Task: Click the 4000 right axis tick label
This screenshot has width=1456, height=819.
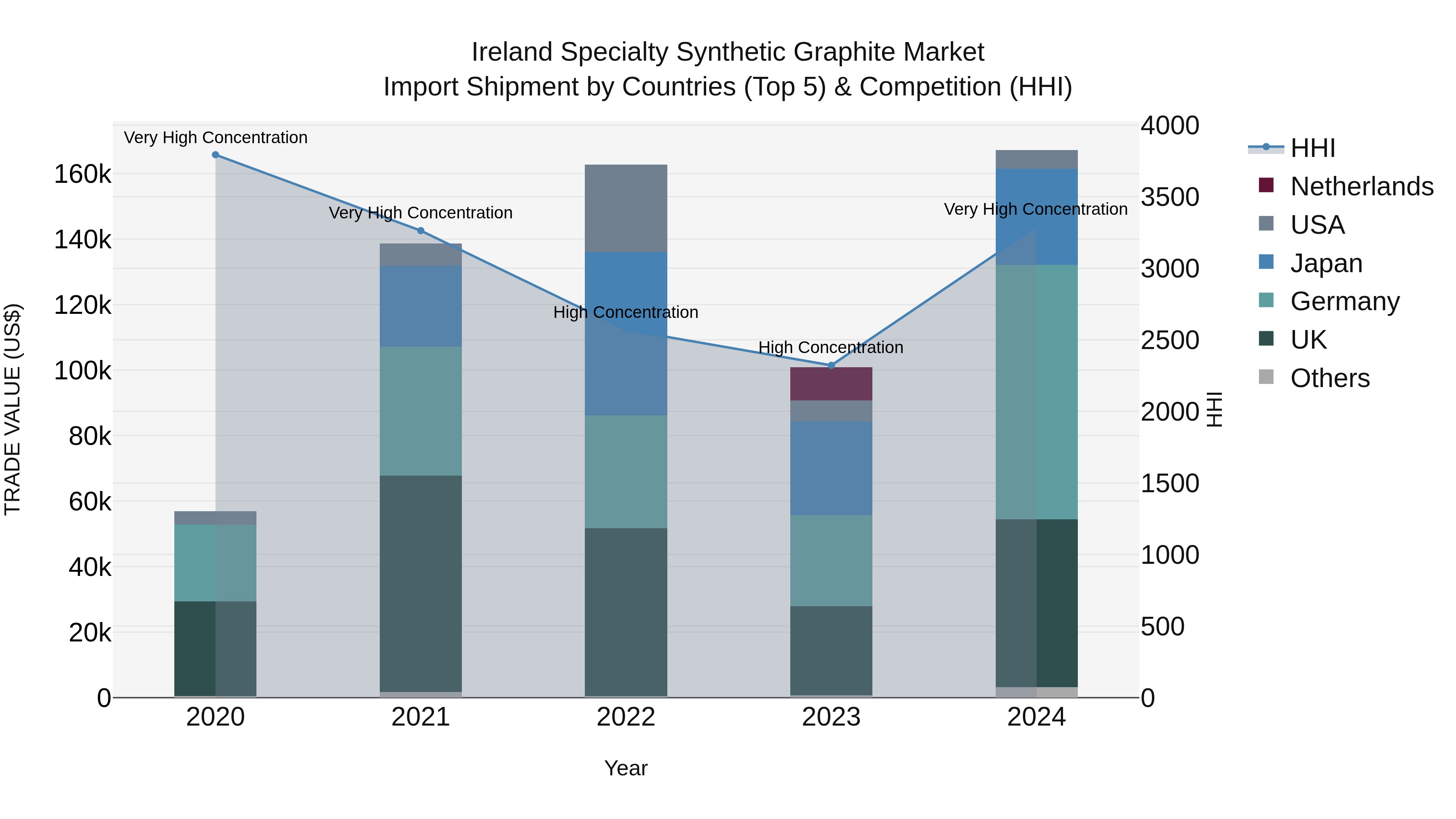Action: pos(1170,125)
